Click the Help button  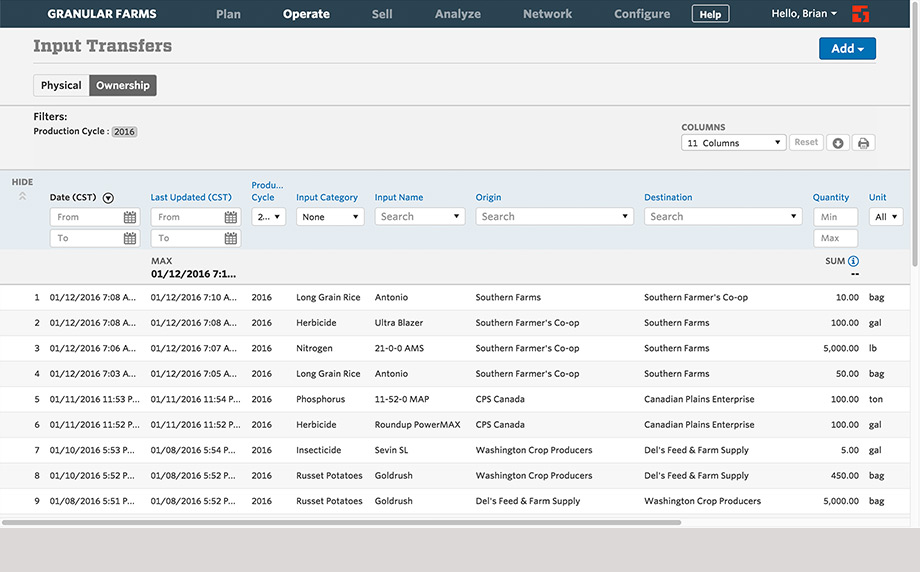[710, 15]
